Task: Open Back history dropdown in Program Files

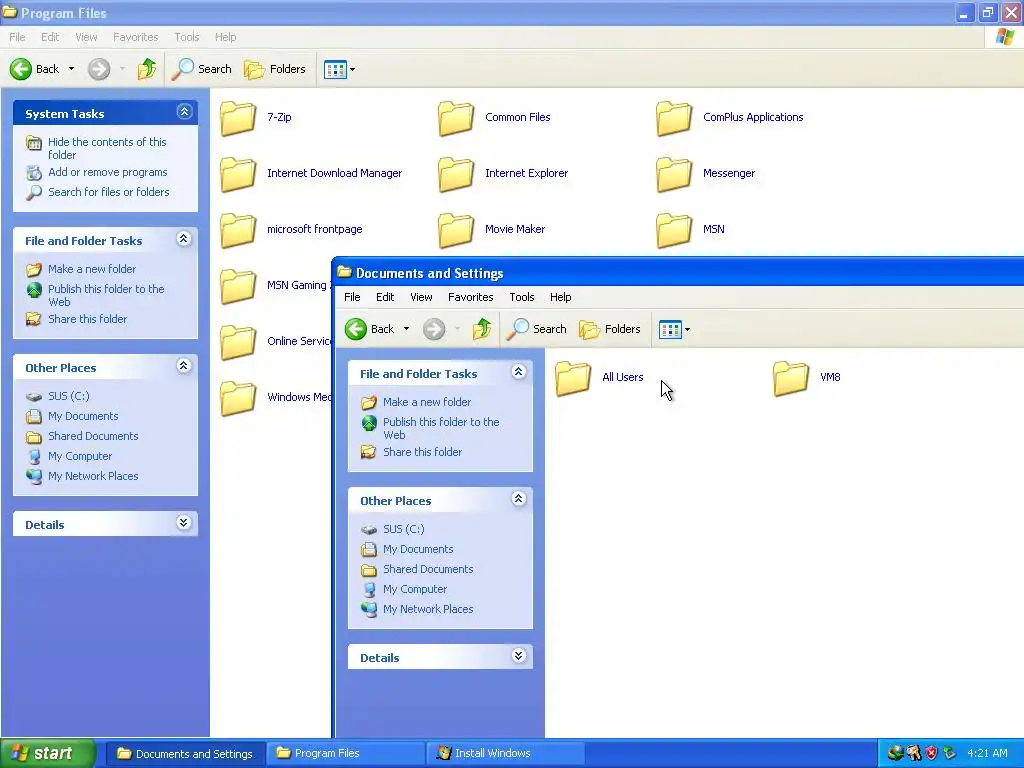Action: point(71,69)
